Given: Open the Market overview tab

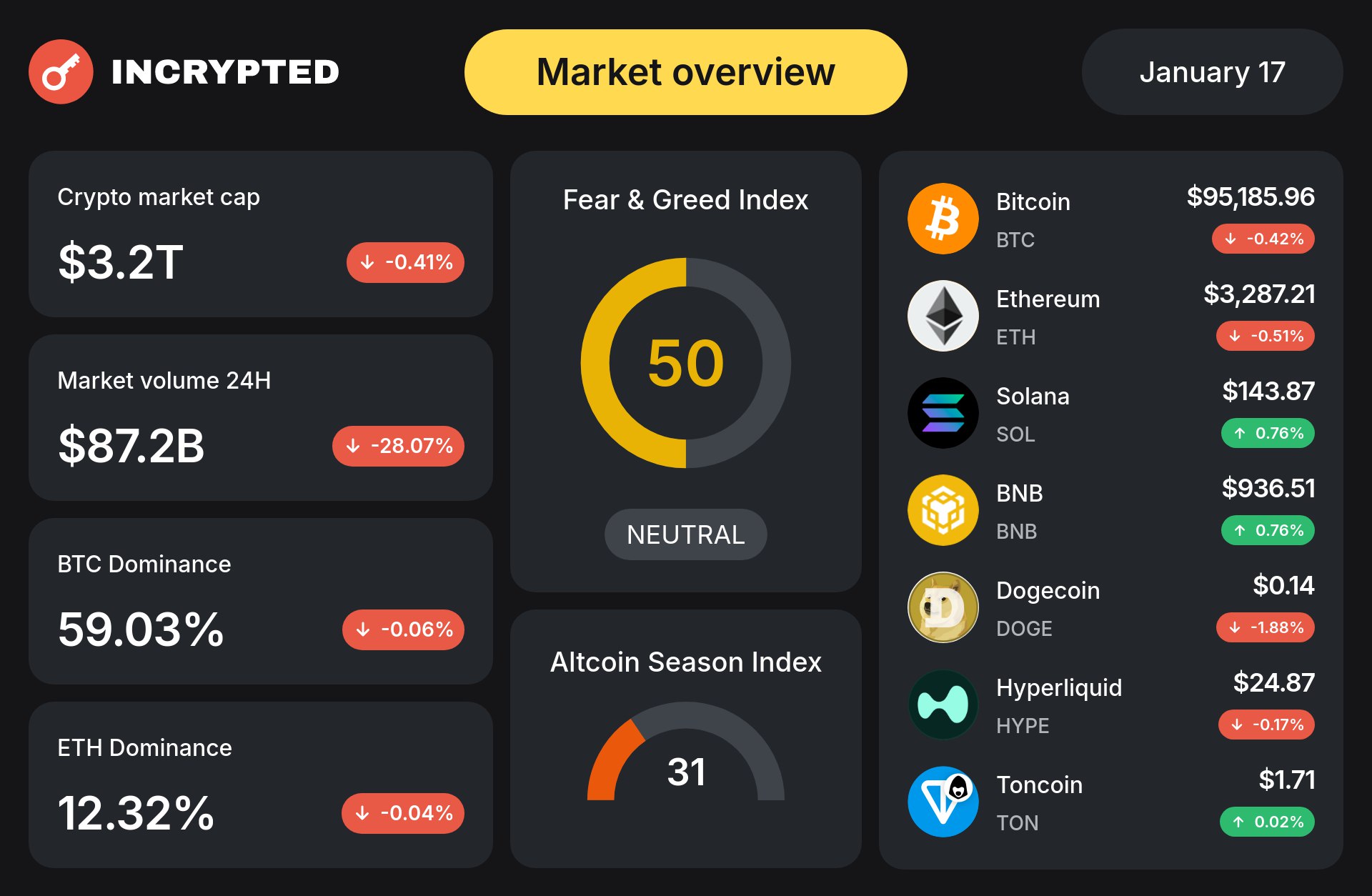Looking at the screenshot, I should point(685,72).
